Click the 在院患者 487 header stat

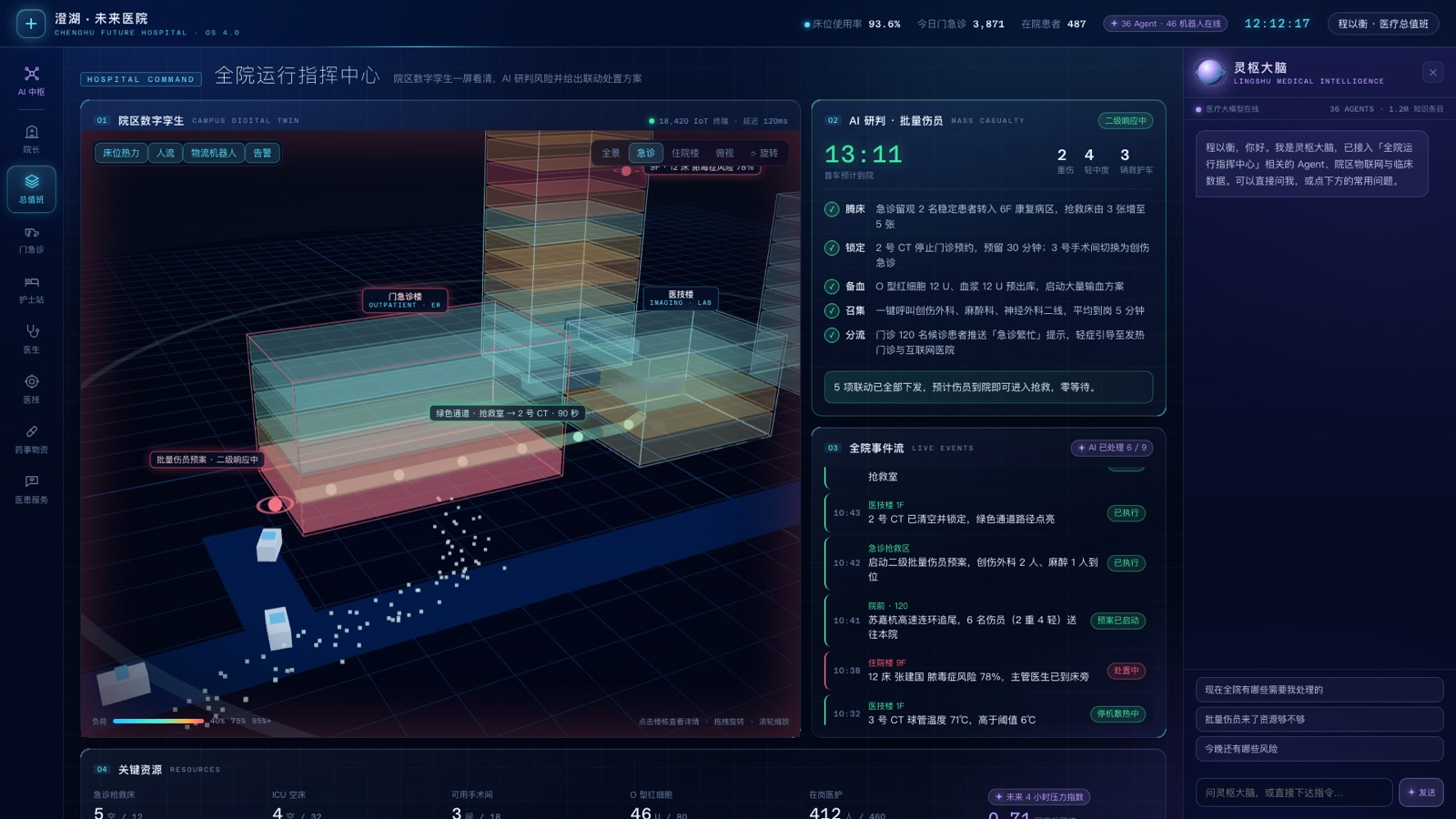1054,25
